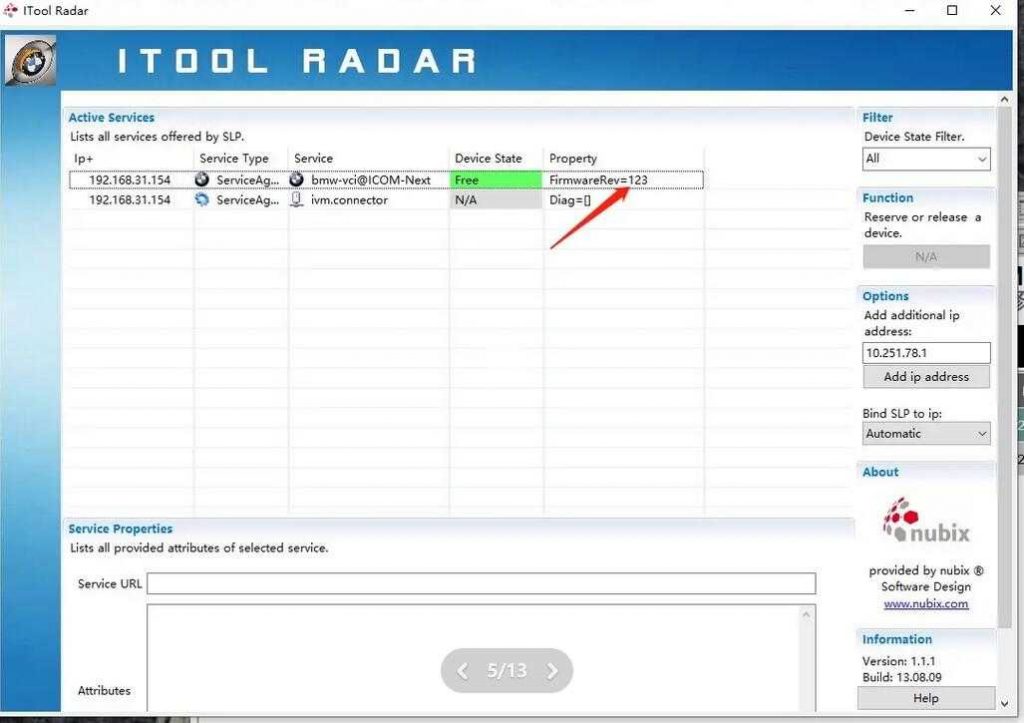This screenshot has width=1024, height=723.
Task: Click the BMW icon beside bmw-vci@ICOM-Next
Action: (296, 180)
